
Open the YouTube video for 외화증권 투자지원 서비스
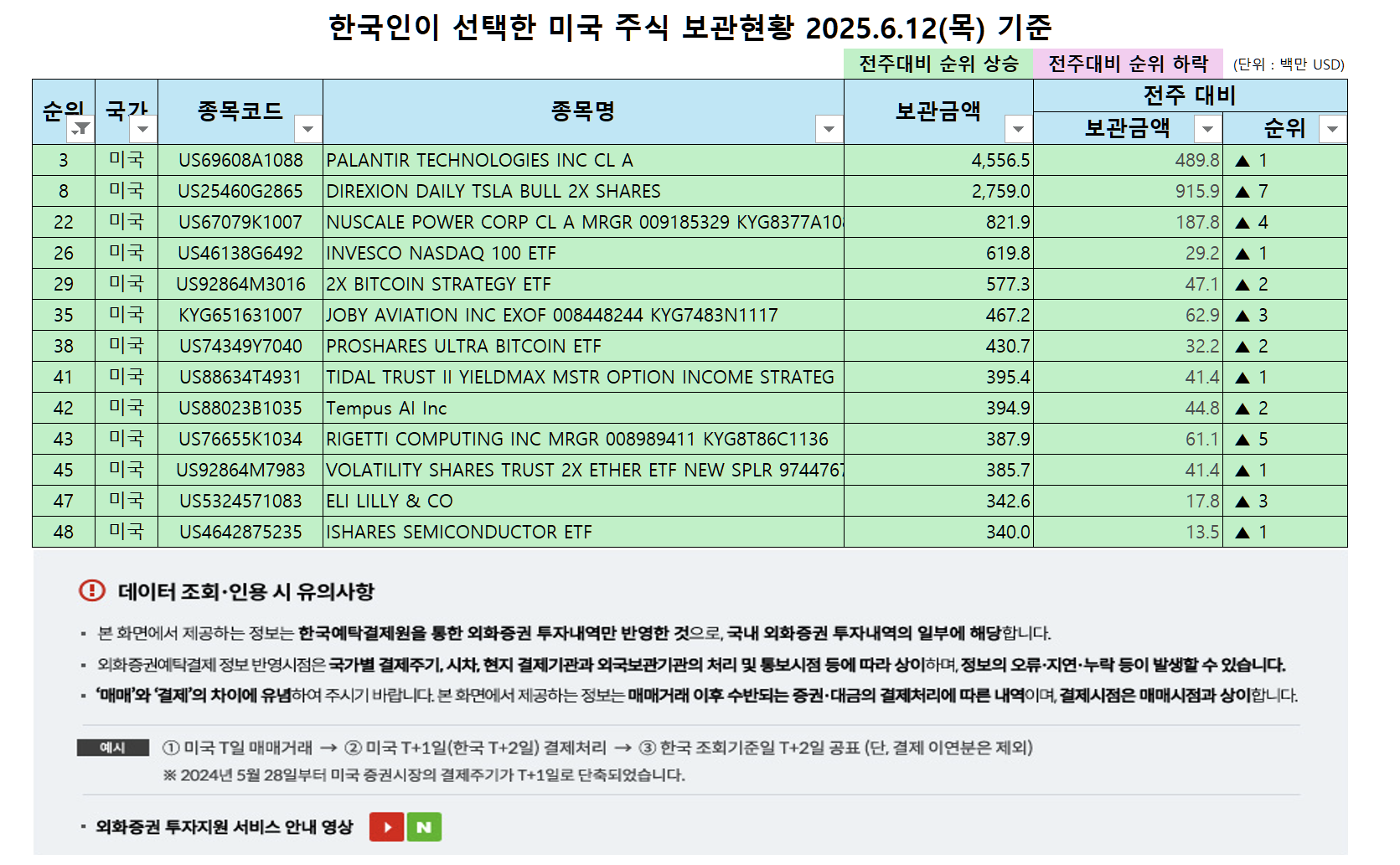coord(386,826)
